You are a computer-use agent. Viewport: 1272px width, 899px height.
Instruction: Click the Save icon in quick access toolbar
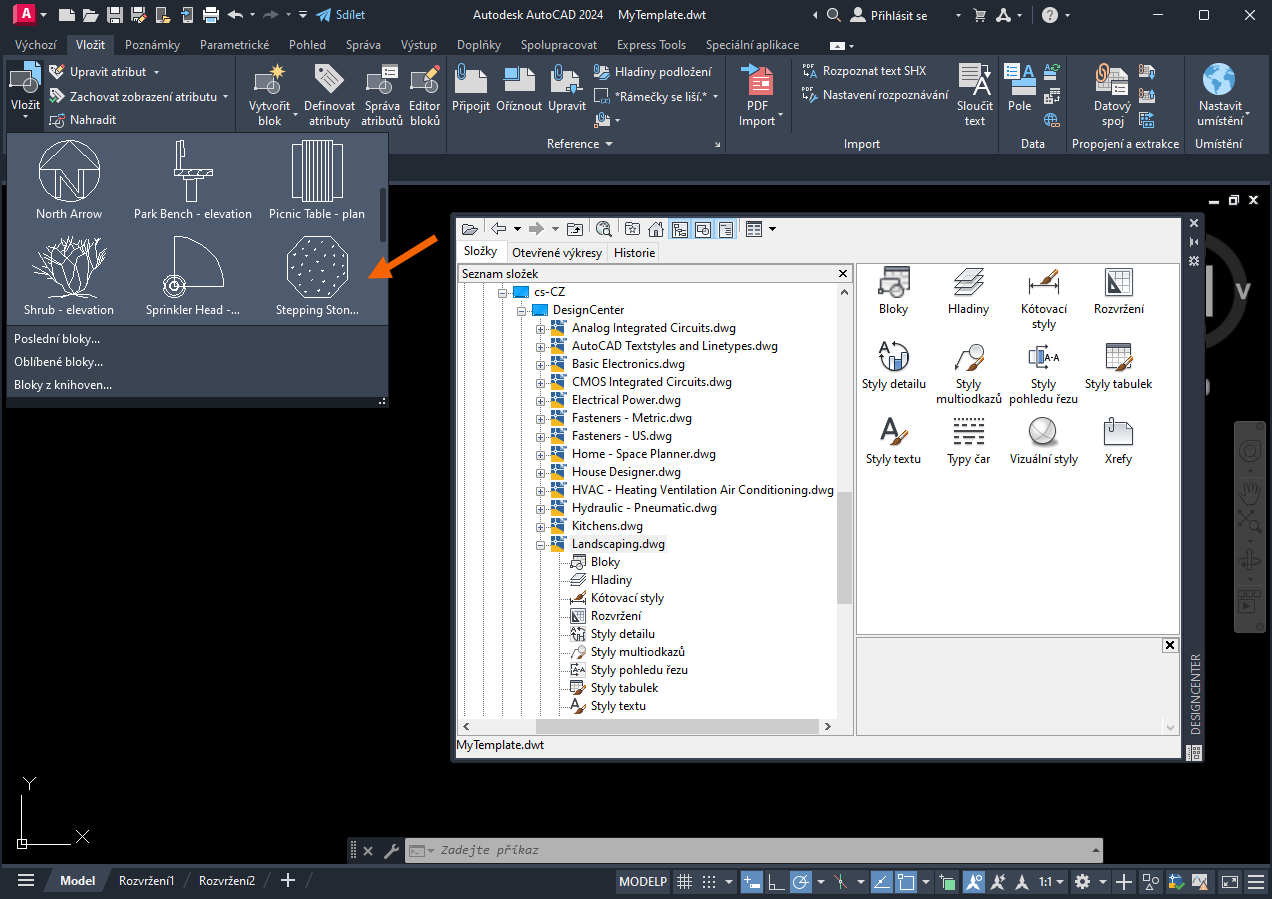pos(115,15)
